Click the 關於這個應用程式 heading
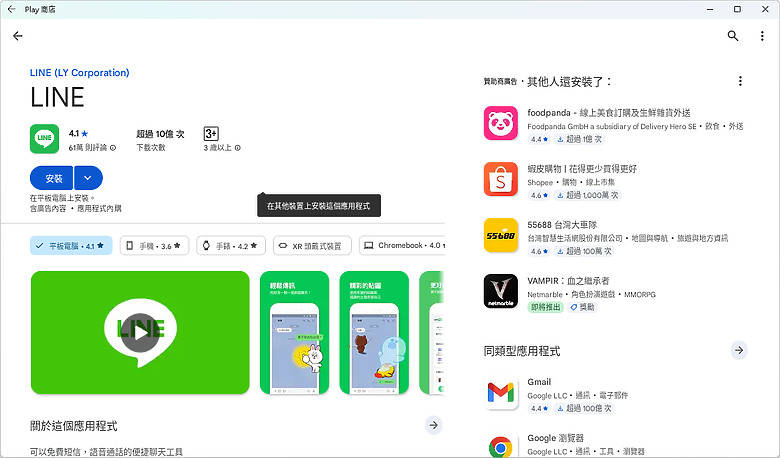This screenshot has height=458, width=780. tap(74, 426)
